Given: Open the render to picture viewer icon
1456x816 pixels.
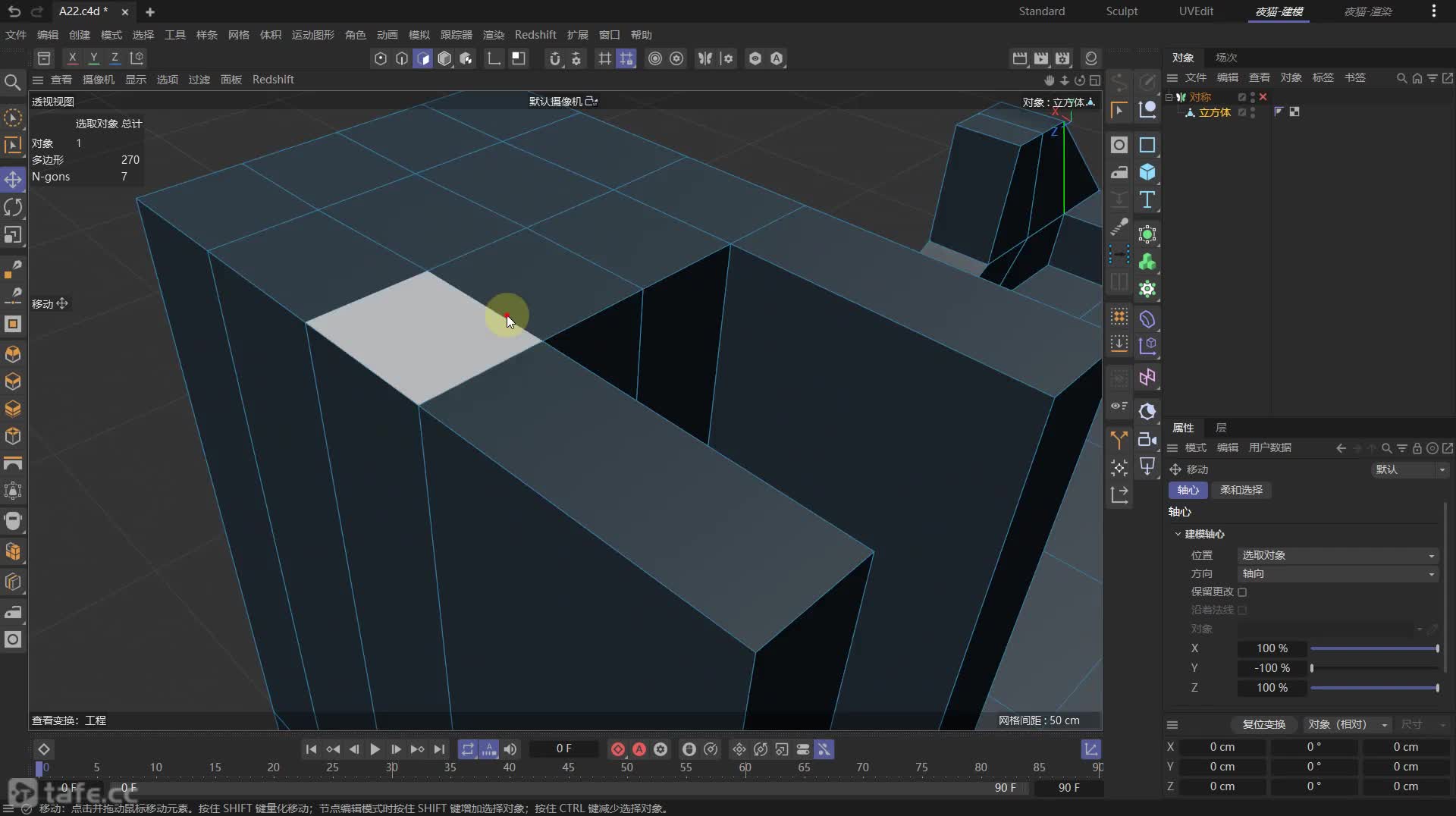Looking at the screenshot, I should click(1041, 58).
